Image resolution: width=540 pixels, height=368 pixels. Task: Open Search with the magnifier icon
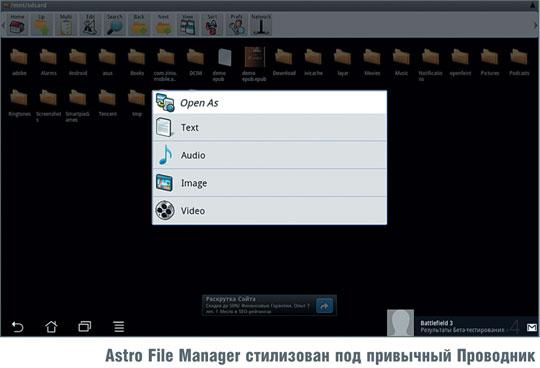(x=115, y=24)
